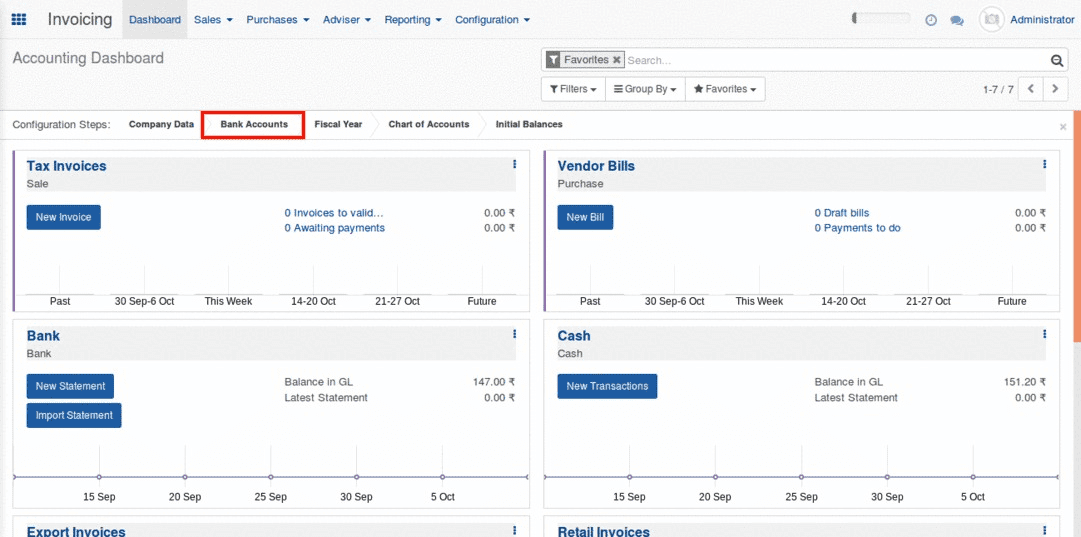Click Bank balance value 147.00 ₹
This screenshot has height=537, width=1081.
(x=494, y=382)
